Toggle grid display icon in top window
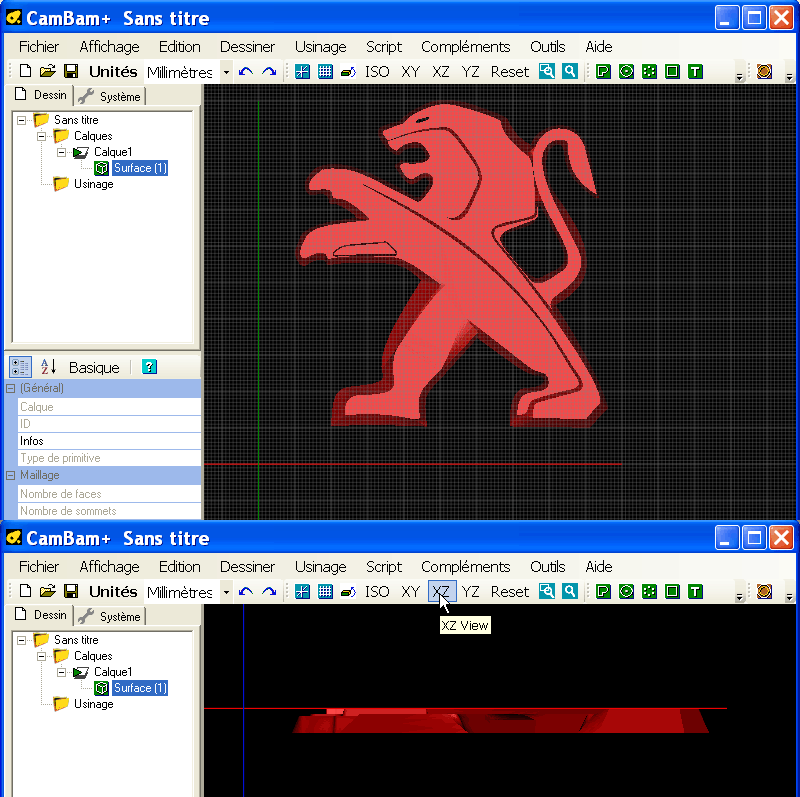The image size is (800, 797). pos(325,71)
